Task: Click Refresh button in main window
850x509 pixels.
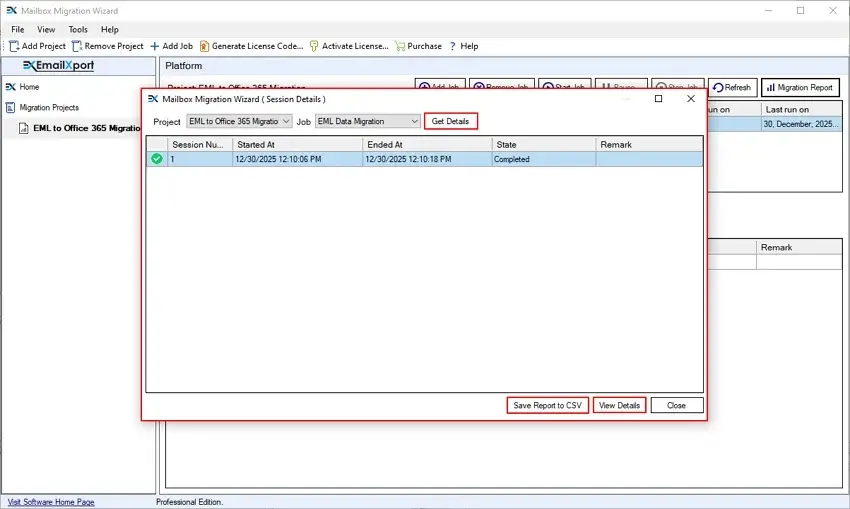Action: click(732, 87)
